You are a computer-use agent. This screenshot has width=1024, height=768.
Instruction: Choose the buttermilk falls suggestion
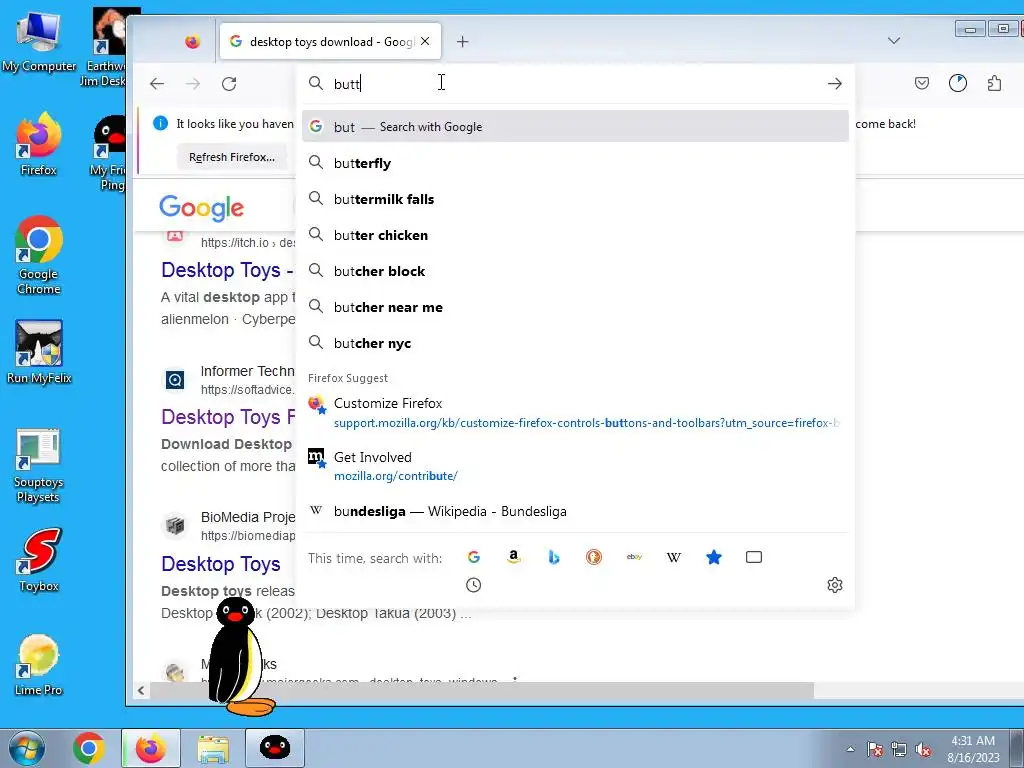(575, 199)
